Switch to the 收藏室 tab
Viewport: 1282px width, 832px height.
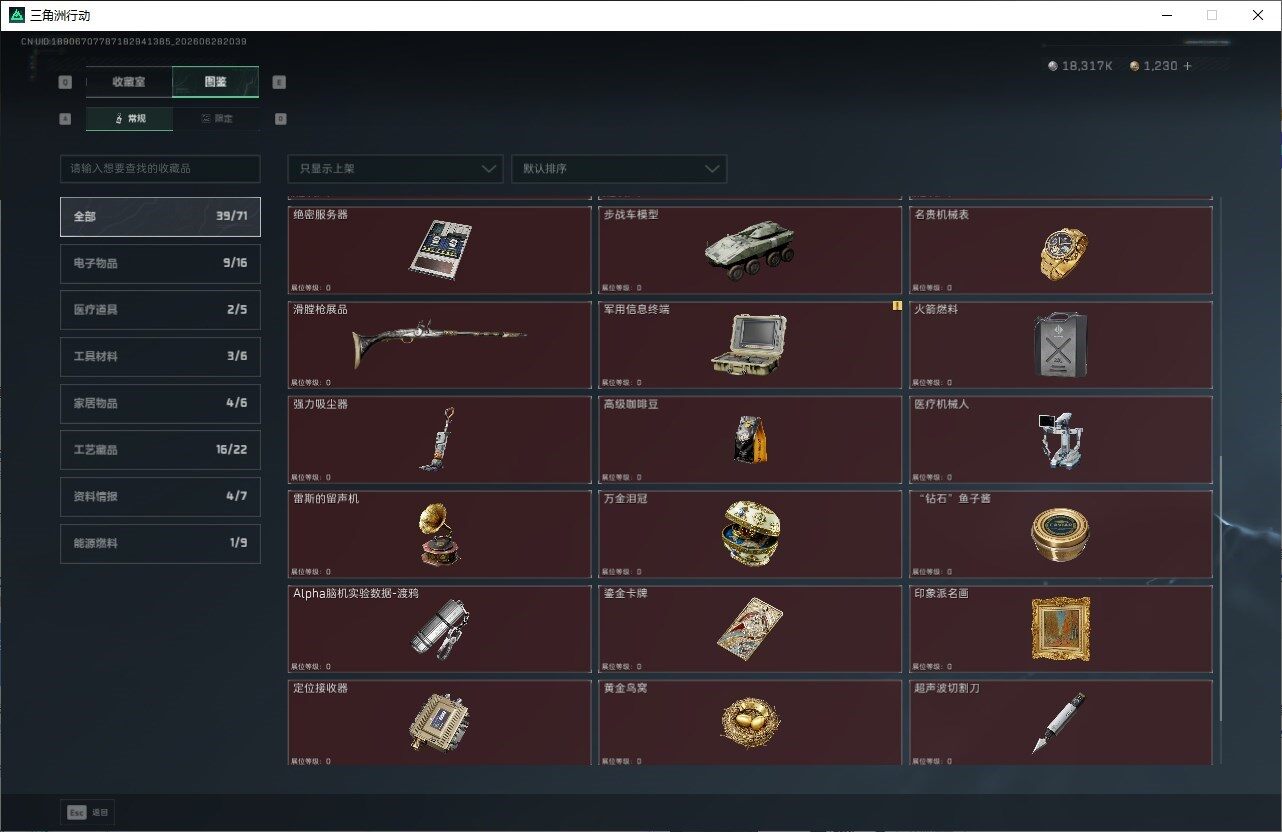(x=129, y=82)
